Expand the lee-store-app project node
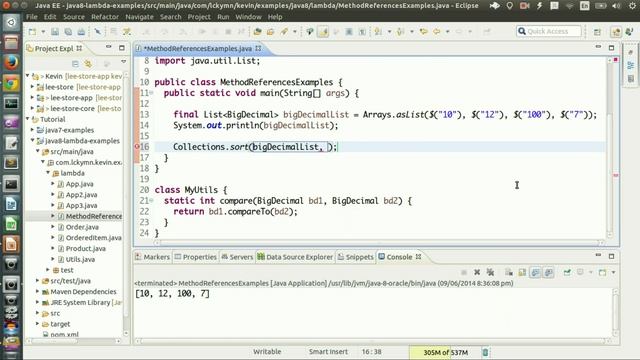Viewport: 640px width, 360px height. tap(33, 98)
